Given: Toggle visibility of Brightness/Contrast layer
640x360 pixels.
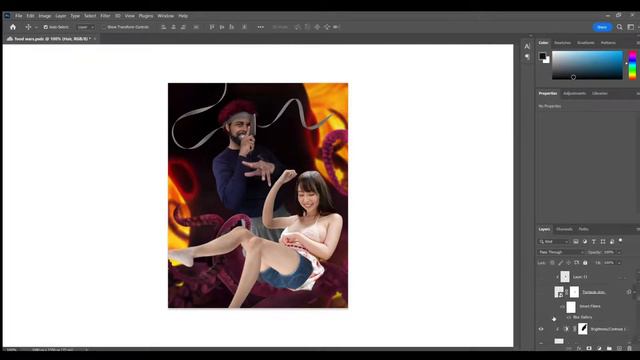Looking at the screenshot, I should [x=541, y=329].
